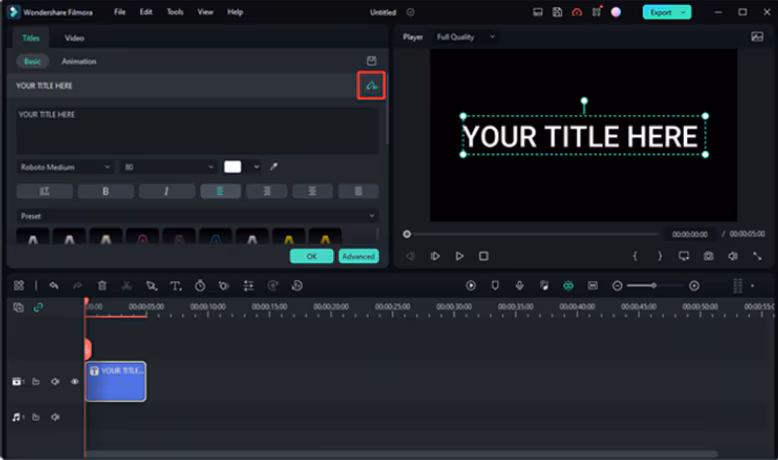Screen dimensions: 778x460
Task: Enter fullscreen preview icon
Action: click(x=757, y=256)
